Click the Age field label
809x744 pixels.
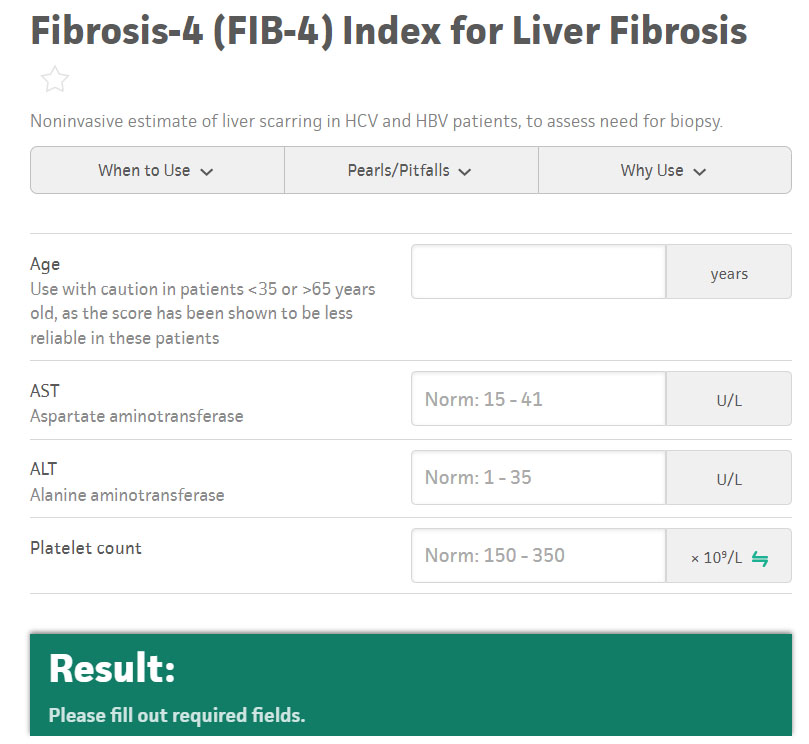pyautogui.click(x=45, y=264)
